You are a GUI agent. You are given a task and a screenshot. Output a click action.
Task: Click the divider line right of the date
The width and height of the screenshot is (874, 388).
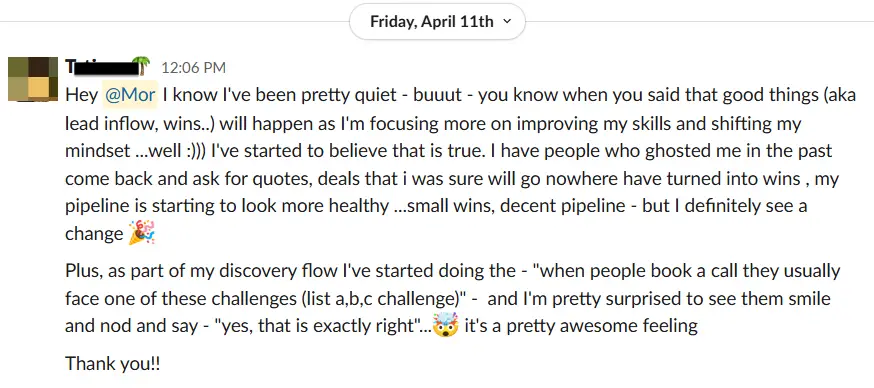tap(700, 22)
